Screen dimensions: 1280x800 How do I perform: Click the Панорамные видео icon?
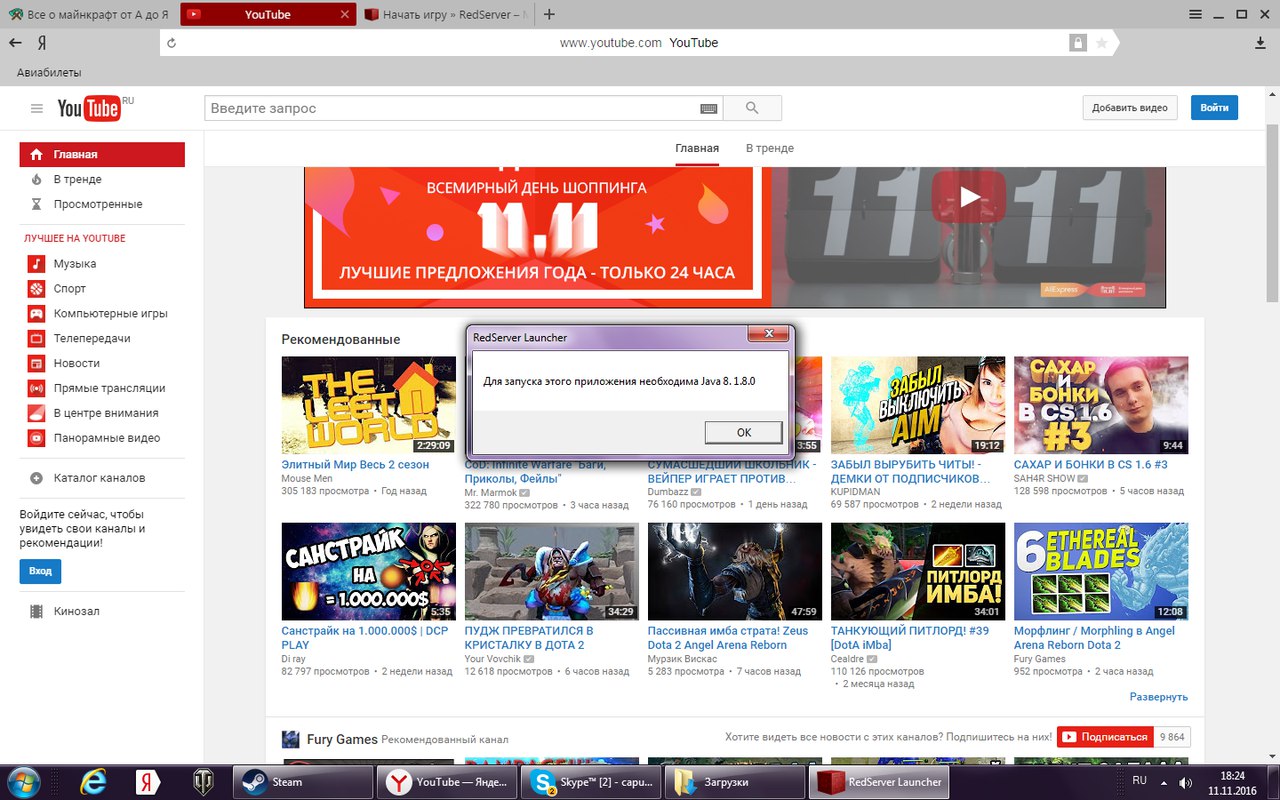pos(36,438)
